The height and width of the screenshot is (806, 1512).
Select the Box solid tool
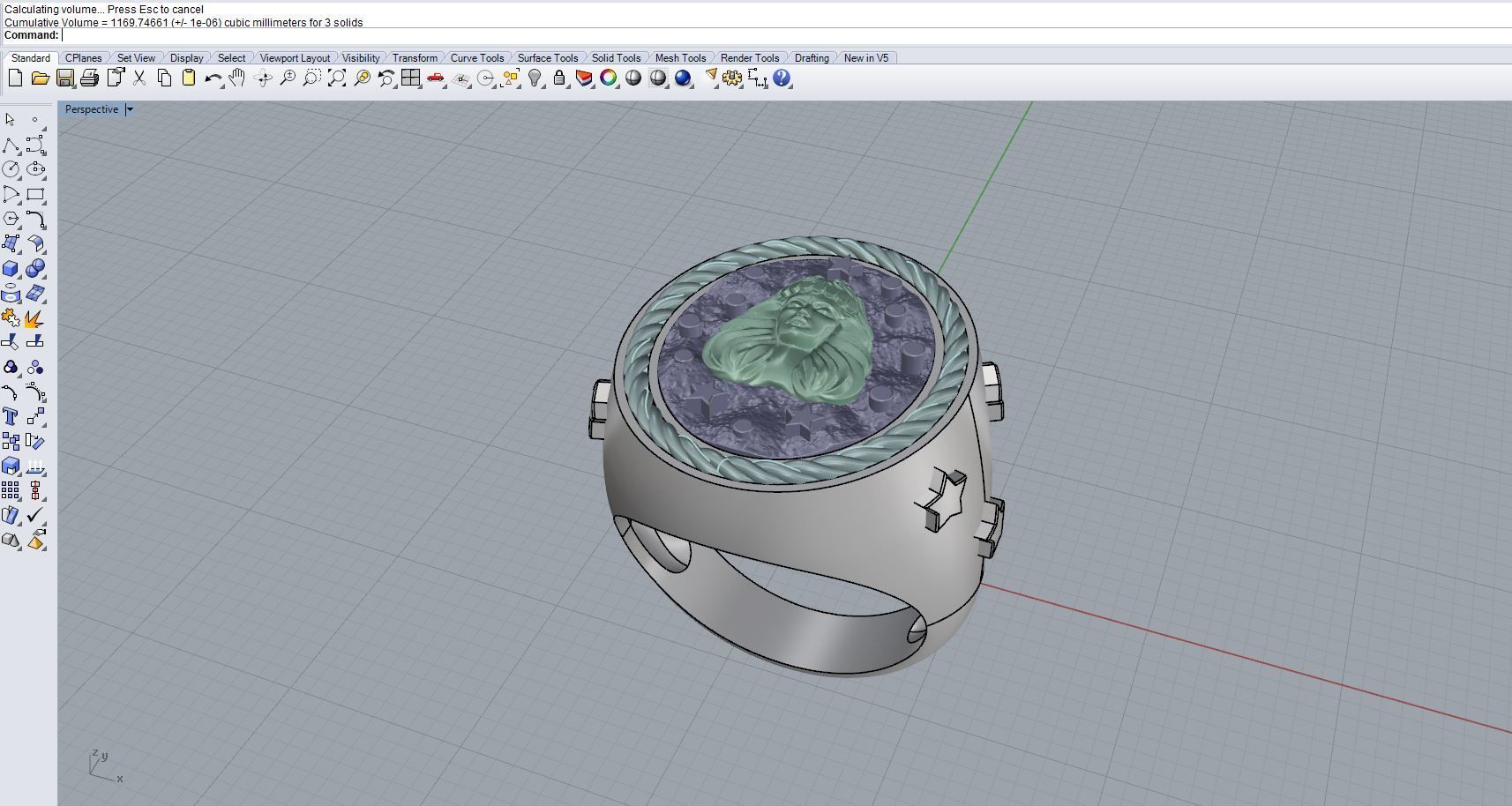[x=11, y=268]
